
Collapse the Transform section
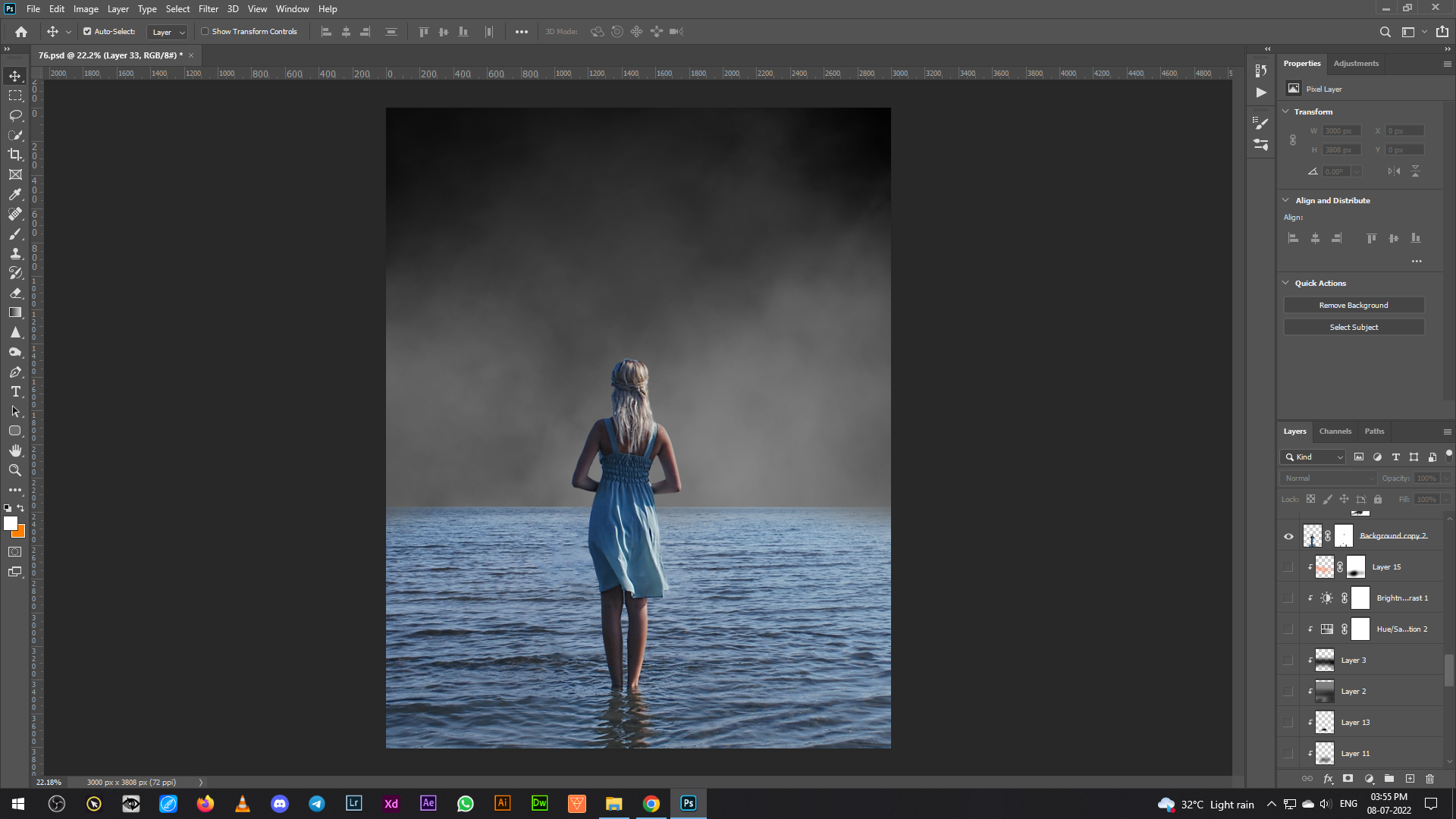(x=1285, y=111)
